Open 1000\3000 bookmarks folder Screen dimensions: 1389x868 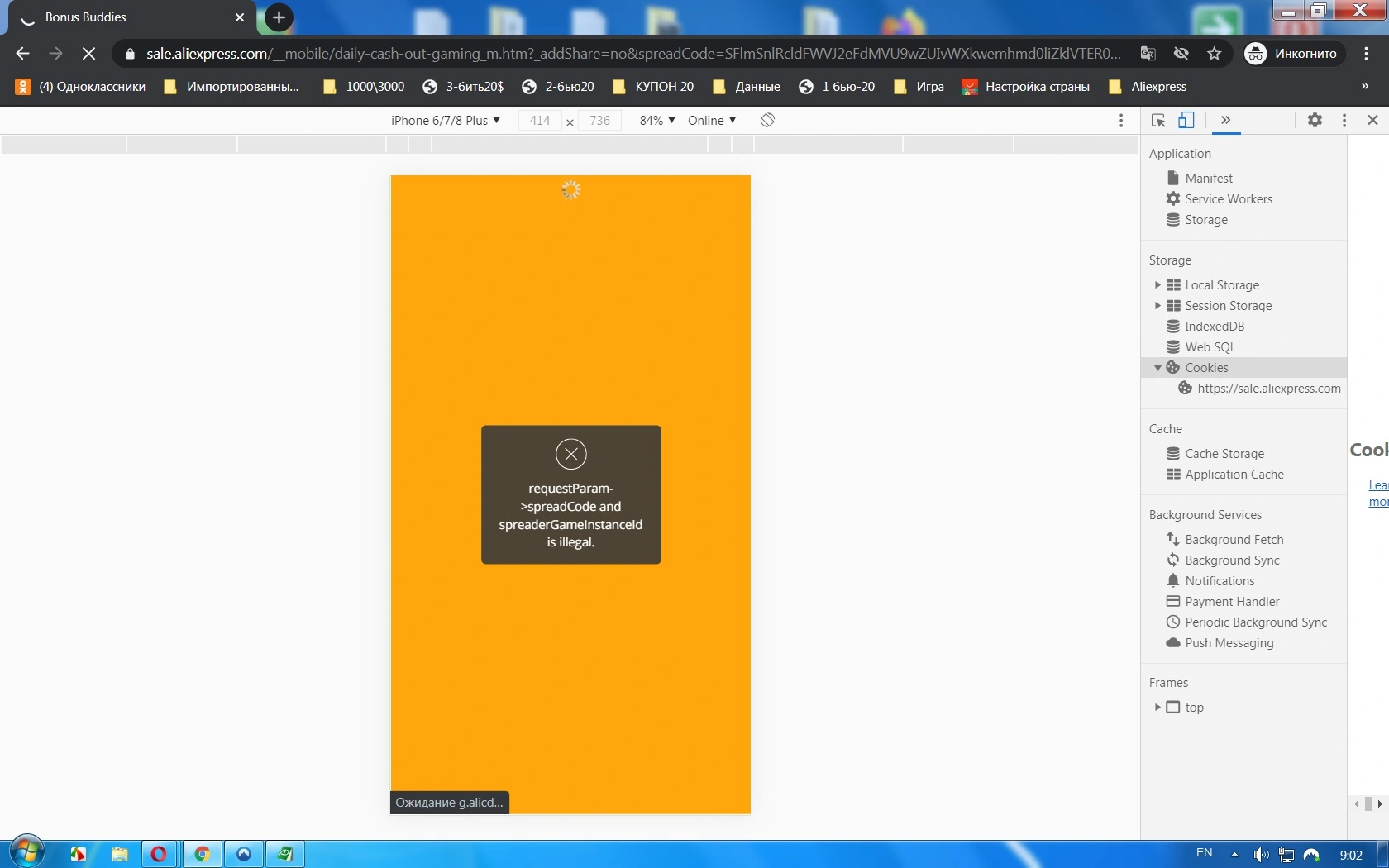click(364, 87)
